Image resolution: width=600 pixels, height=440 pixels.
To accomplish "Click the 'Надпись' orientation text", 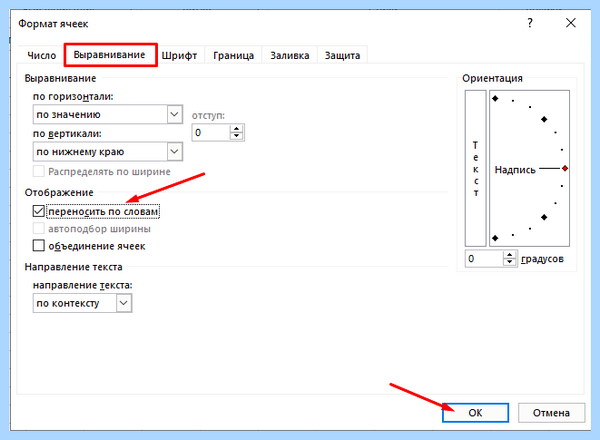I will click(x=515, y=169).
